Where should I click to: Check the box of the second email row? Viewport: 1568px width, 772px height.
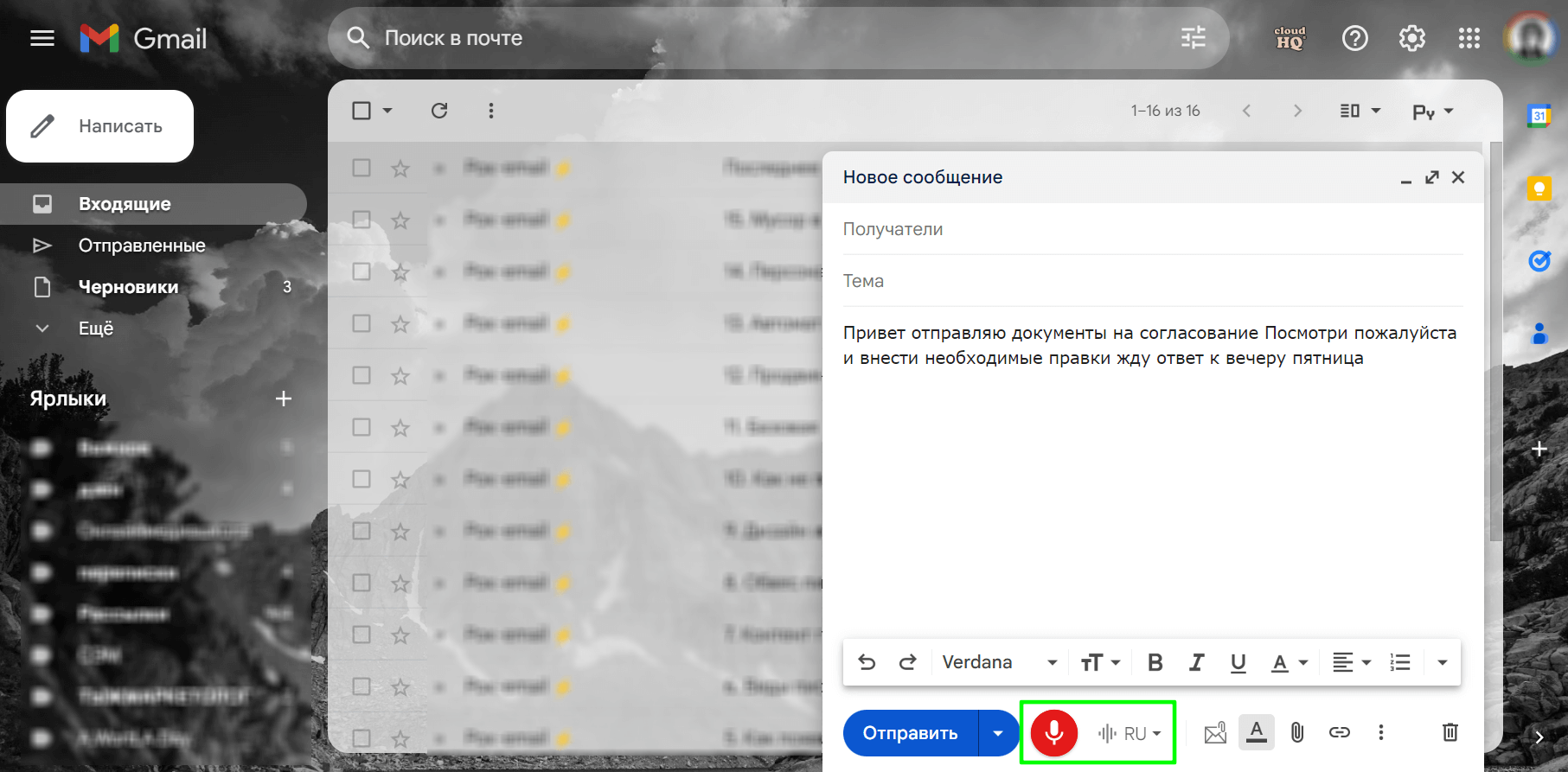tap(362, 220)
